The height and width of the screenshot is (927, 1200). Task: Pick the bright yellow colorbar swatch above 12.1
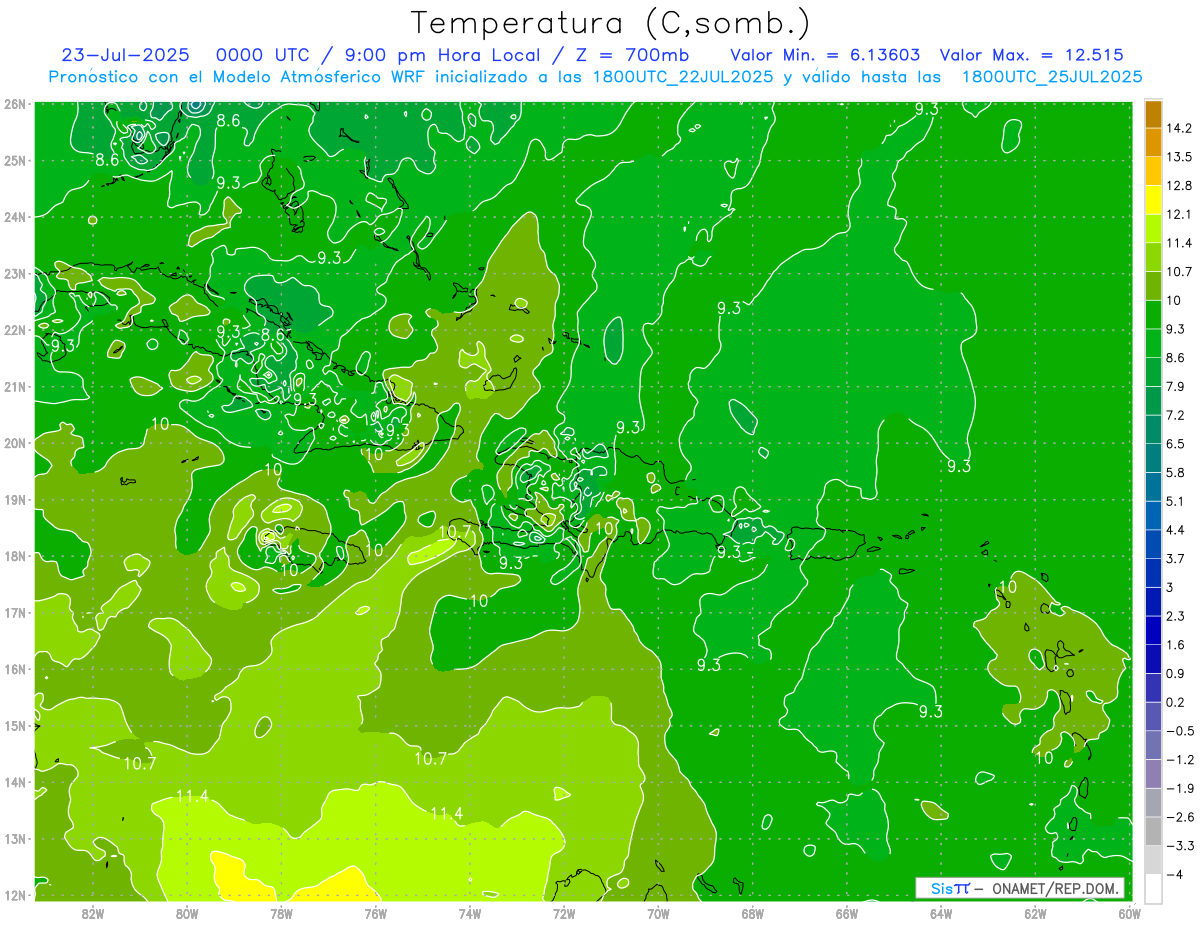point(1153,201)
